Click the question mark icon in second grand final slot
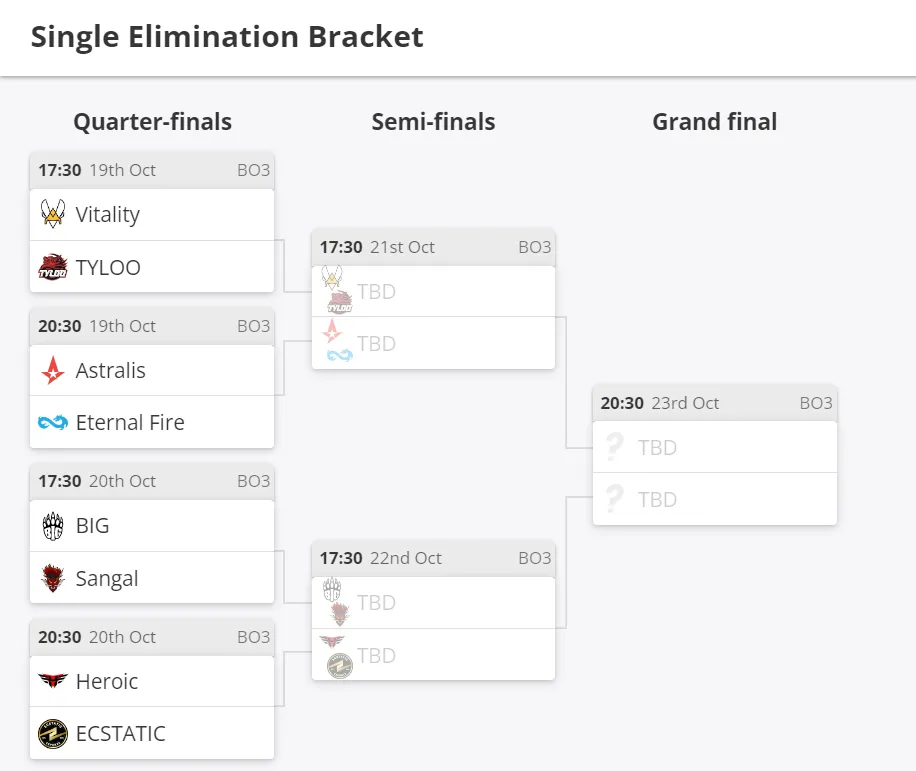Viewport: 916px width, 771px height. click(x=615, y=499)
